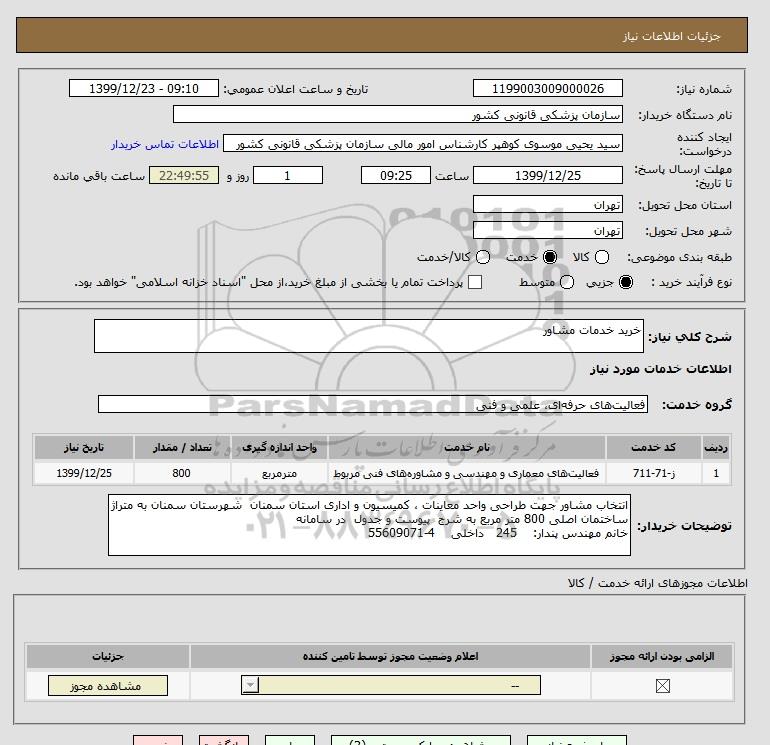The image size is (770, 745).
Task: Select the کالا radio button
Action: (x=602, y=257)
